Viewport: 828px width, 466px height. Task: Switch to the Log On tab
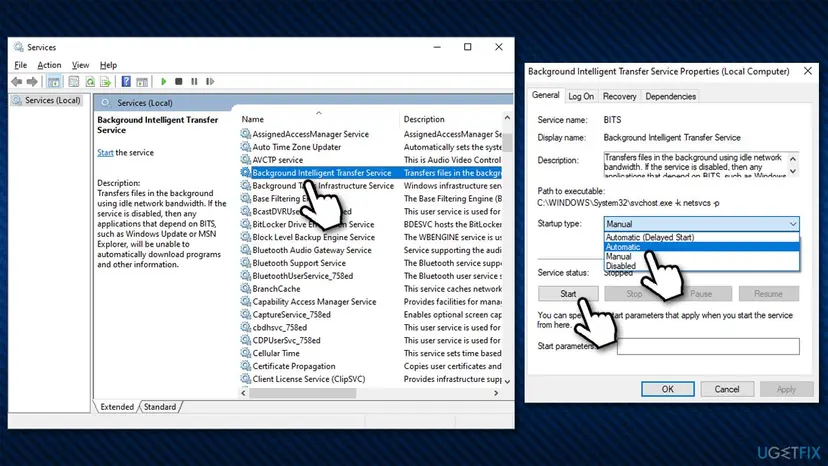[x=581, y=96]
